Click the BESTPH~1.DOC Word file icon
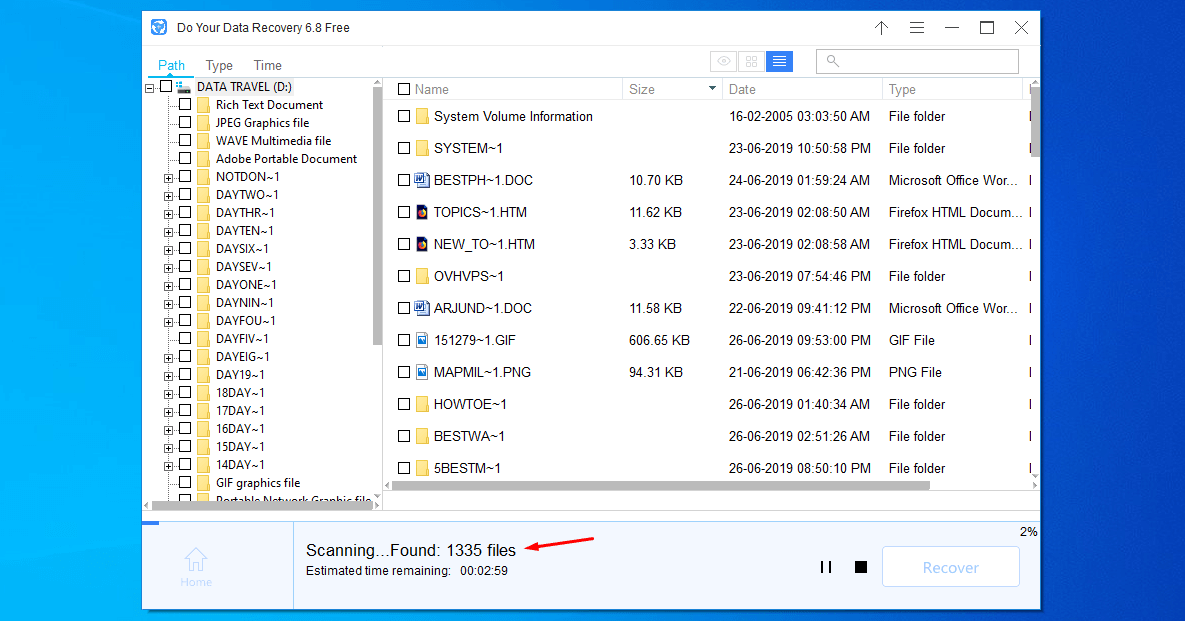 pyautogui.click(x=422, y=181)
